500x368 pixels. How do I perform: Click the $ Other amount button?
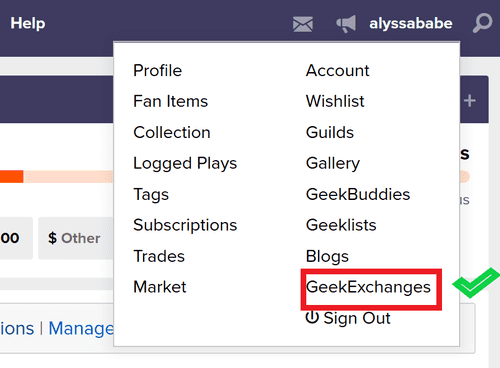75,238
